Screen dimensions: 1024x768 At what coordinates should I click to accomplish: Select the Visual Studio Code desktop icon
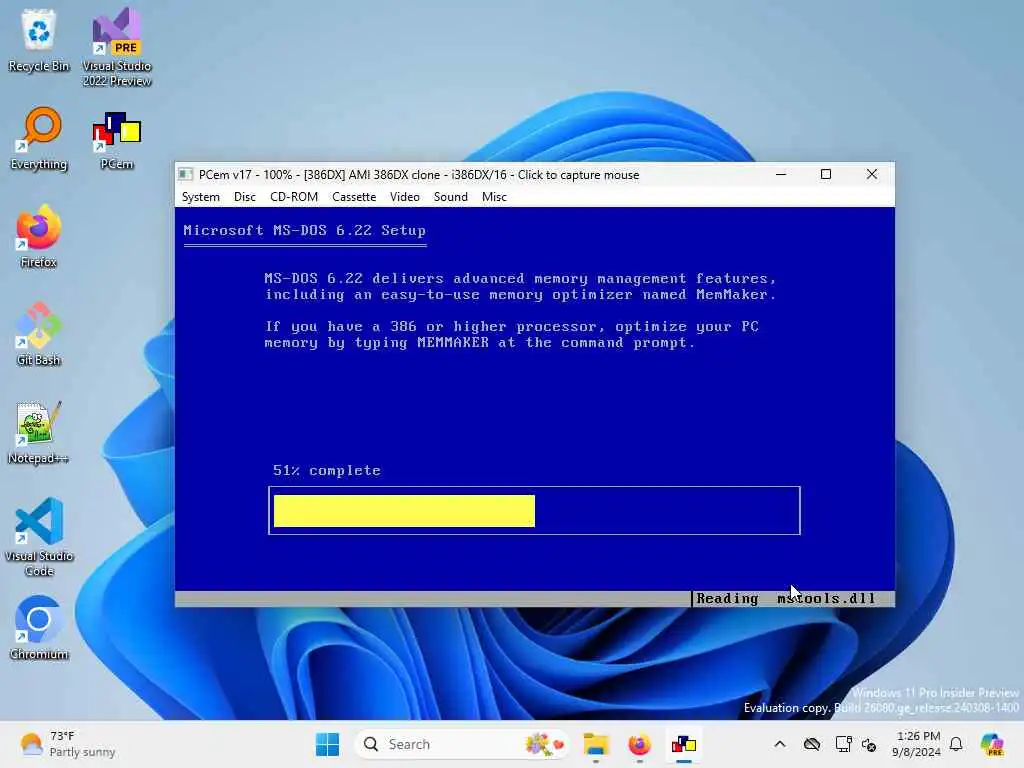pos(39,537)
